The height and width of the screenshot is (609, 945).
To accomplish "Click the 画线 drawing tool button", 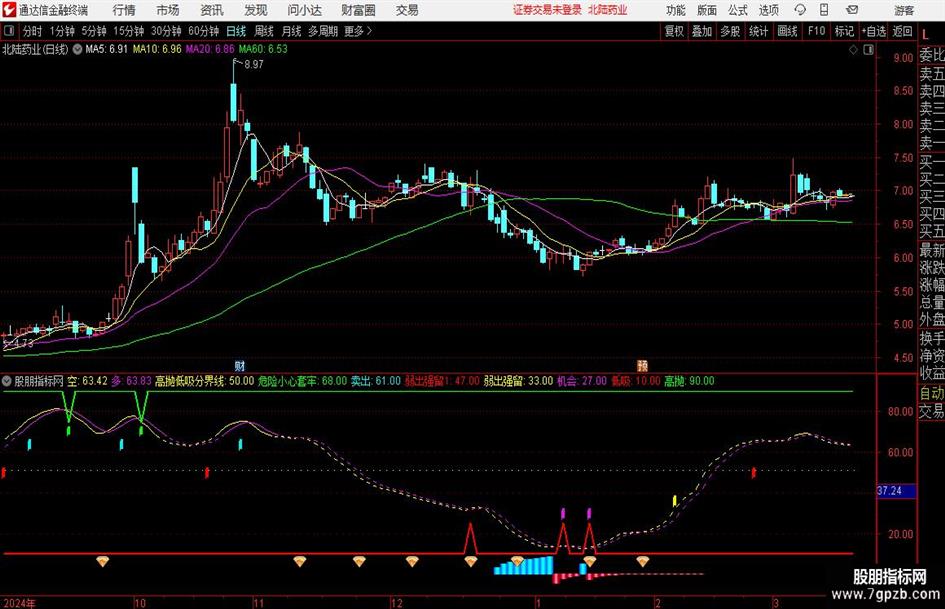I will pos(788,31).
